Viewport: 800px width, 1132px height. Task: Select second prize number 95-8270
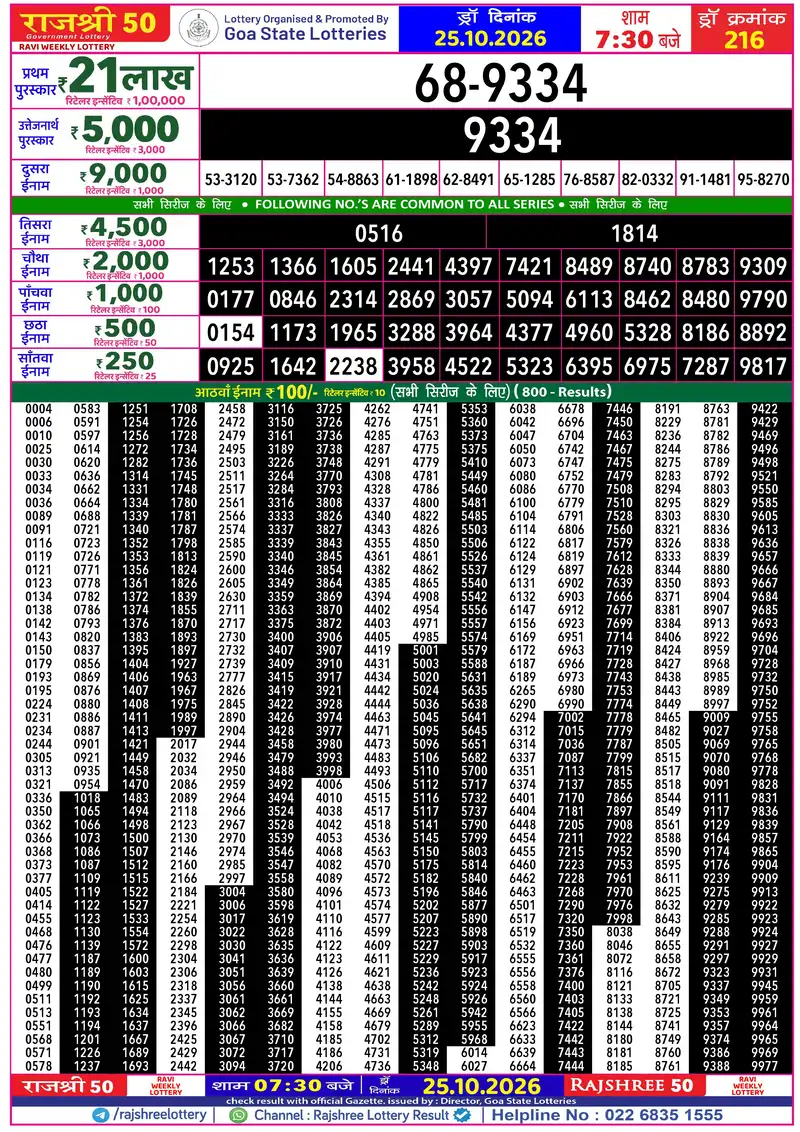(763, 179)
